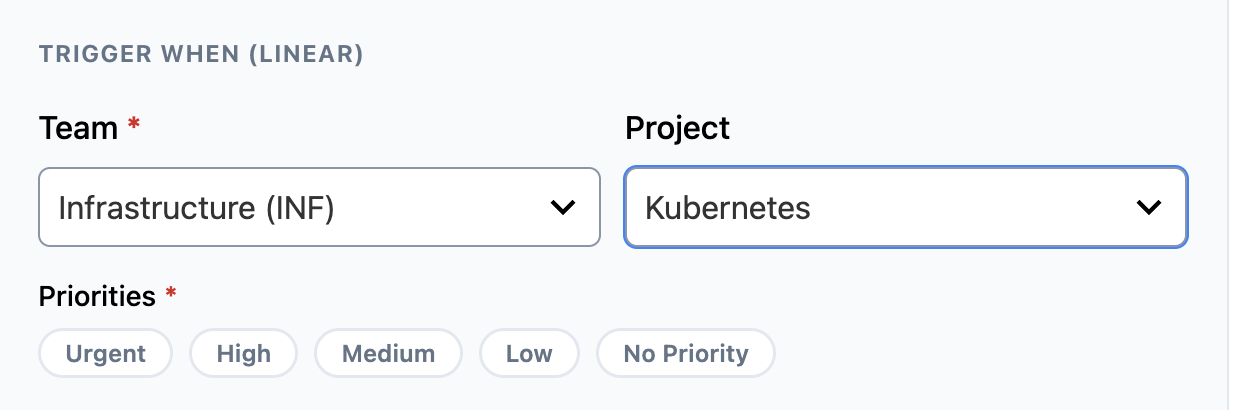Click the "(LINEAR)" text in the section header
1236x410 pixels.
[x=306, y=55]
